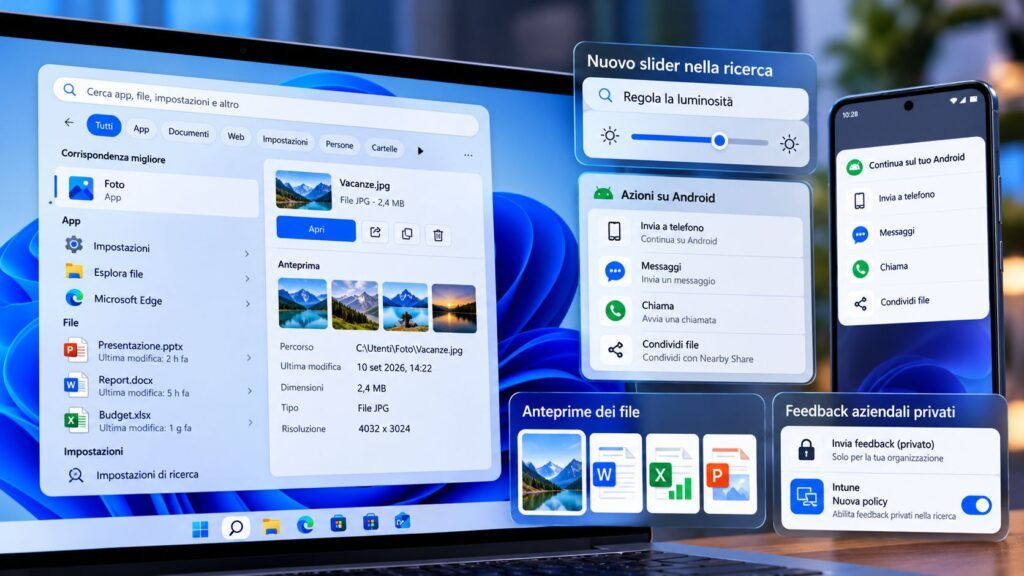The height and width of the screenshot is (576, 1024).
Task: Select the Excel file preview card
Action: coord(672,473)
